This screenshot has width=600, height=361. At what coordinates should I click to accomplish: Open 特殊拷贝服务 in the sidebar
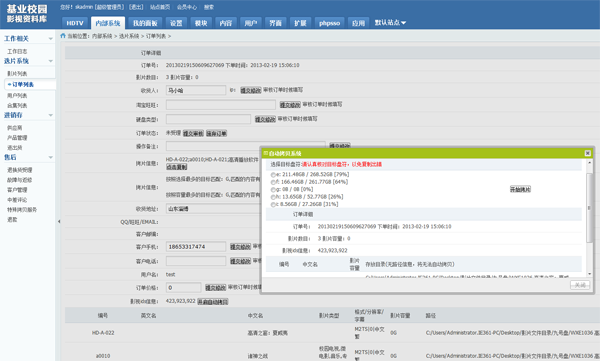22,210
